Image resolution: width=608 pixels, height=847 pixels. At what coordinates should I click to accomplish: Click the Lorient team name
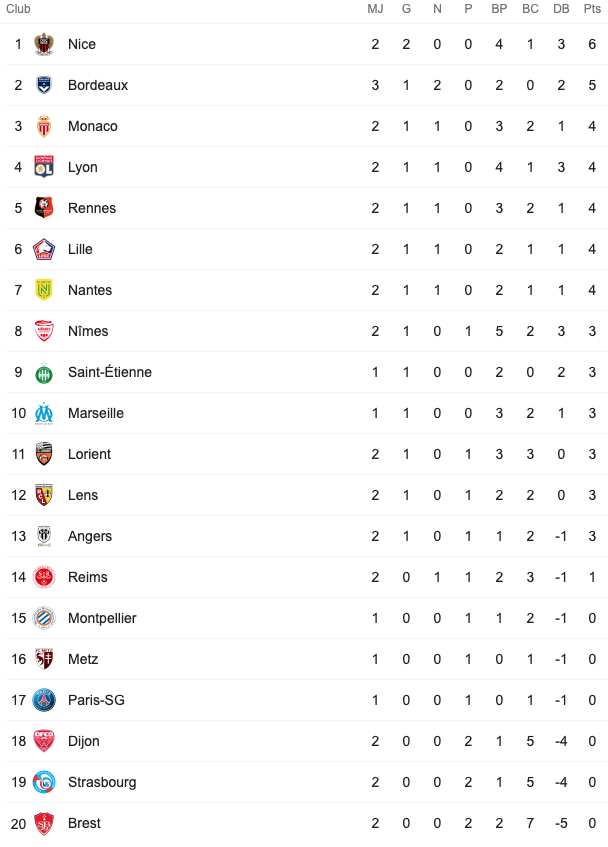(x=89, y=454)
